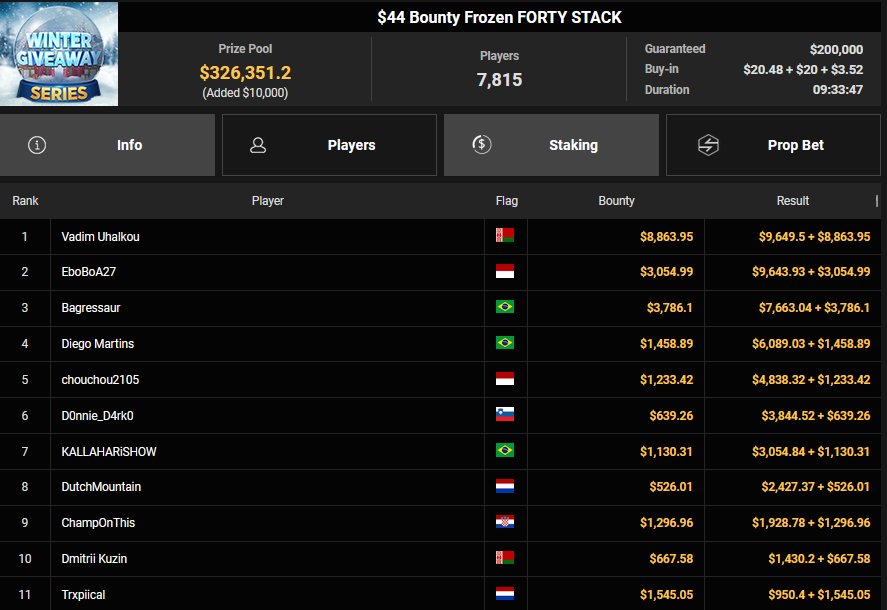Viewport: 887px width, 610px height.
Task: Click the Prop Bet hexagon icon
Action: click(707, 145)
